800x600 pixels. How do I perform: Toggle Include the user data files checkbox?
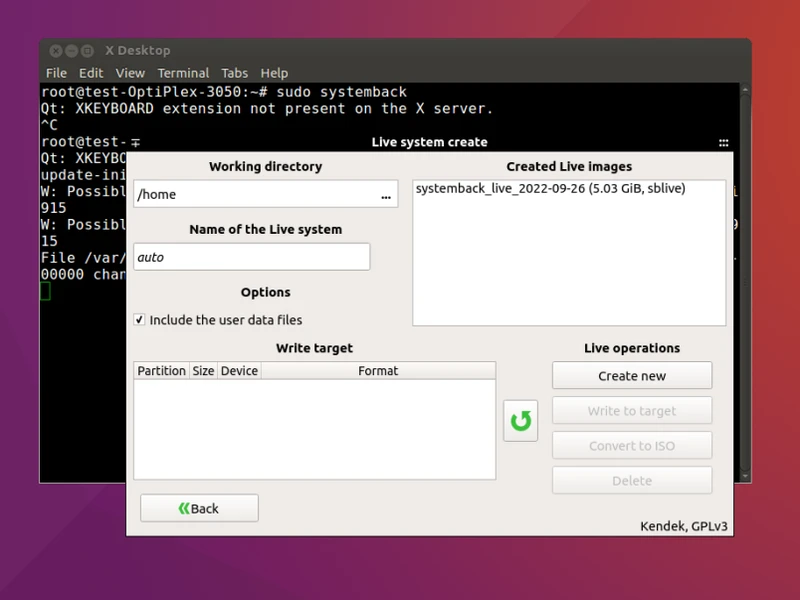click(x=139, y=320)
